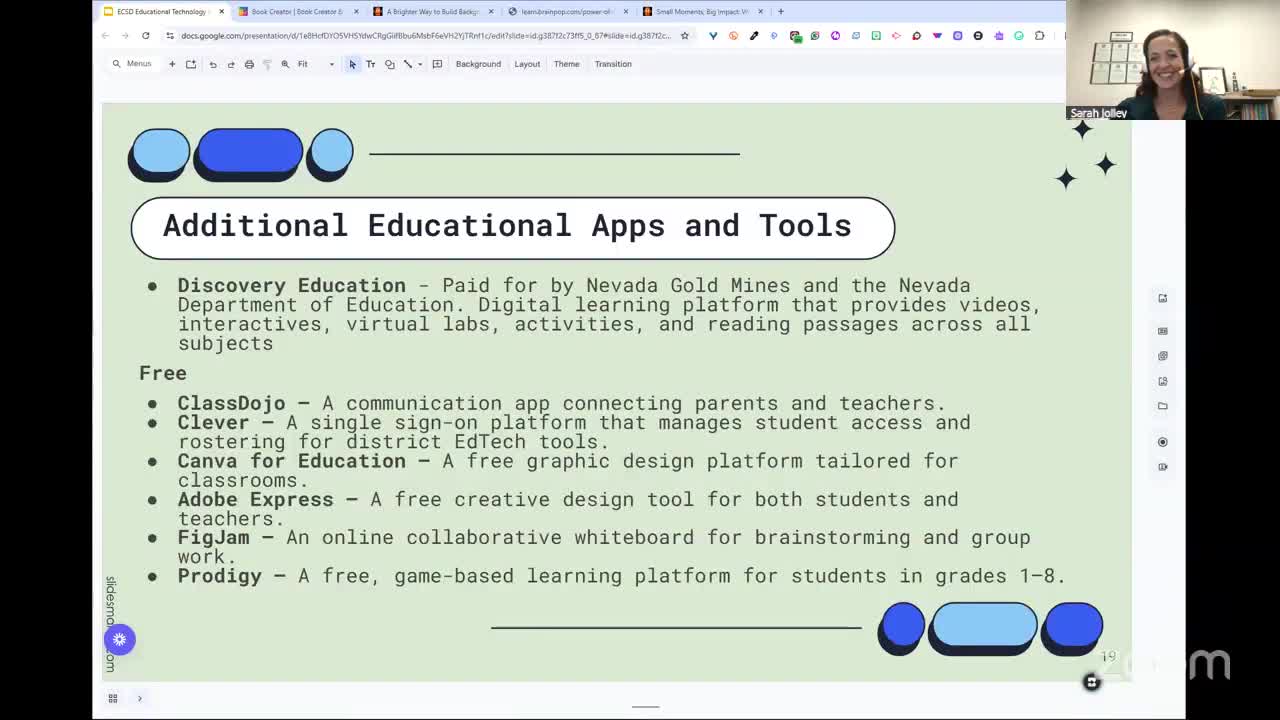Expand the filmstrip panel with the chevron
Image resolution: width=1280 pixels, height=720 pixels.
point(139,698)
